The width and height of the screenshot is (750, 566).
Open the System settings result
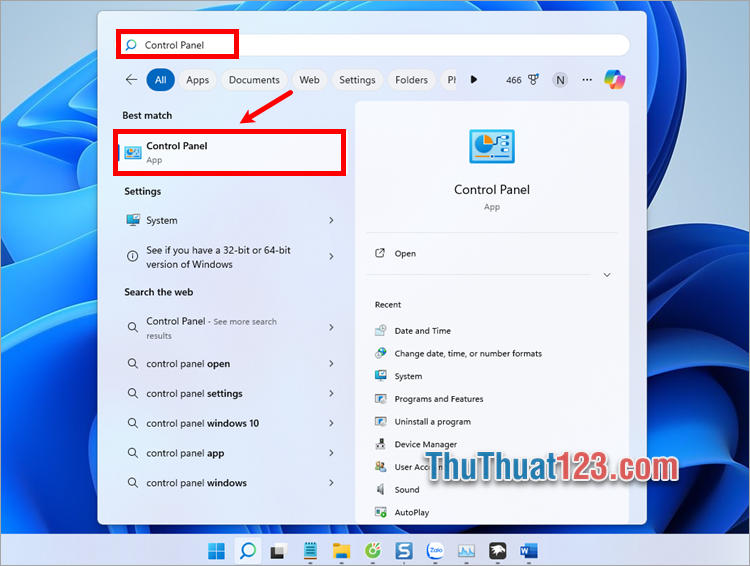point(229,220)
